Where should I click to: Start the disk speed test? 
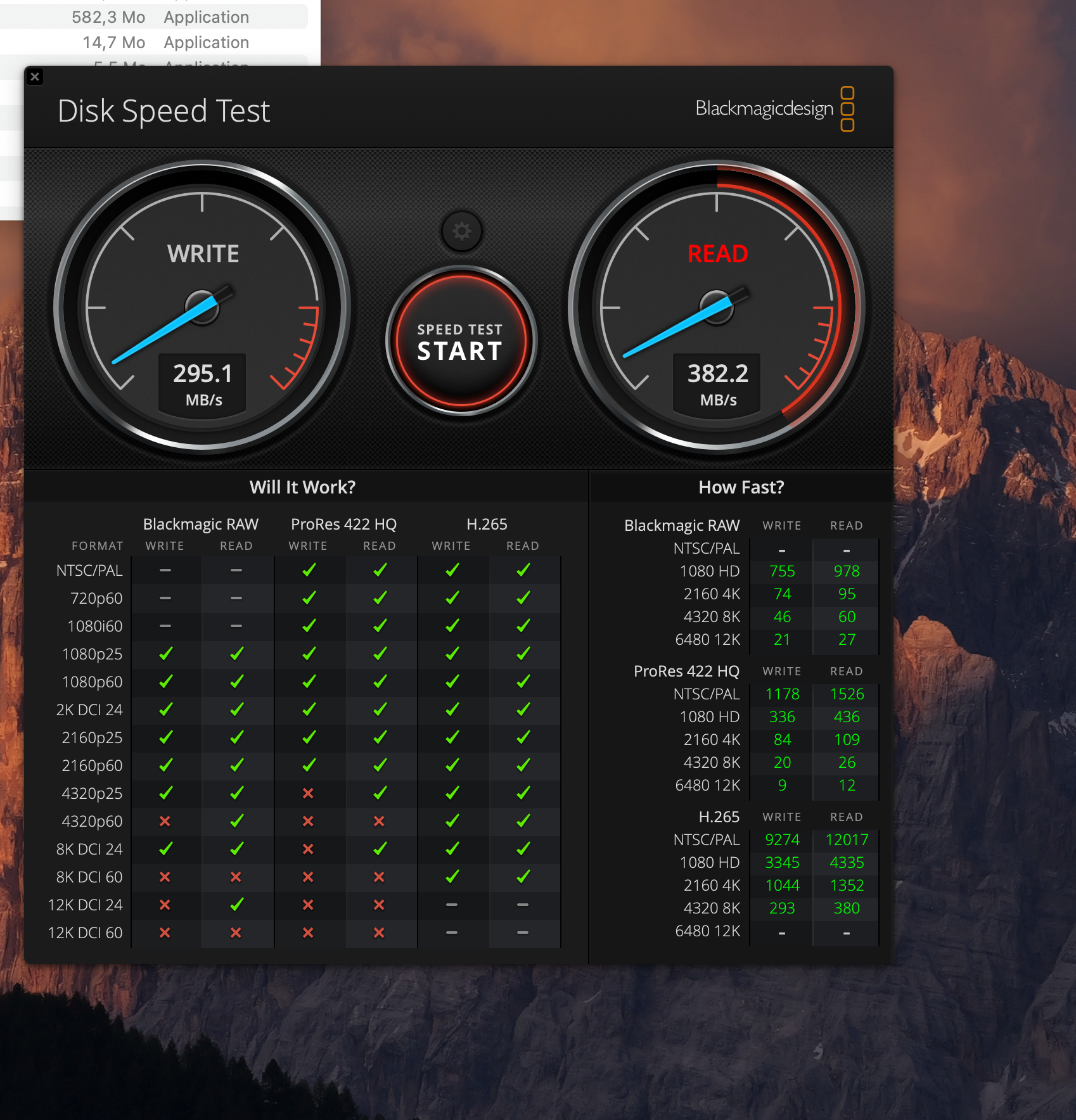coord(461,341)
